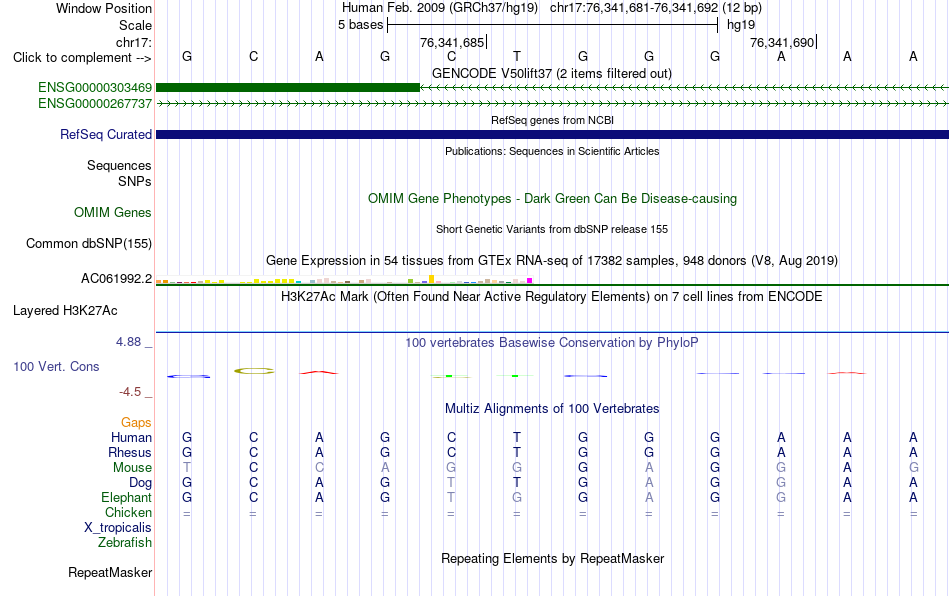Click Gene Expression in 54 tissues title
Screen dimensions: 950x596
click(552, 260)
